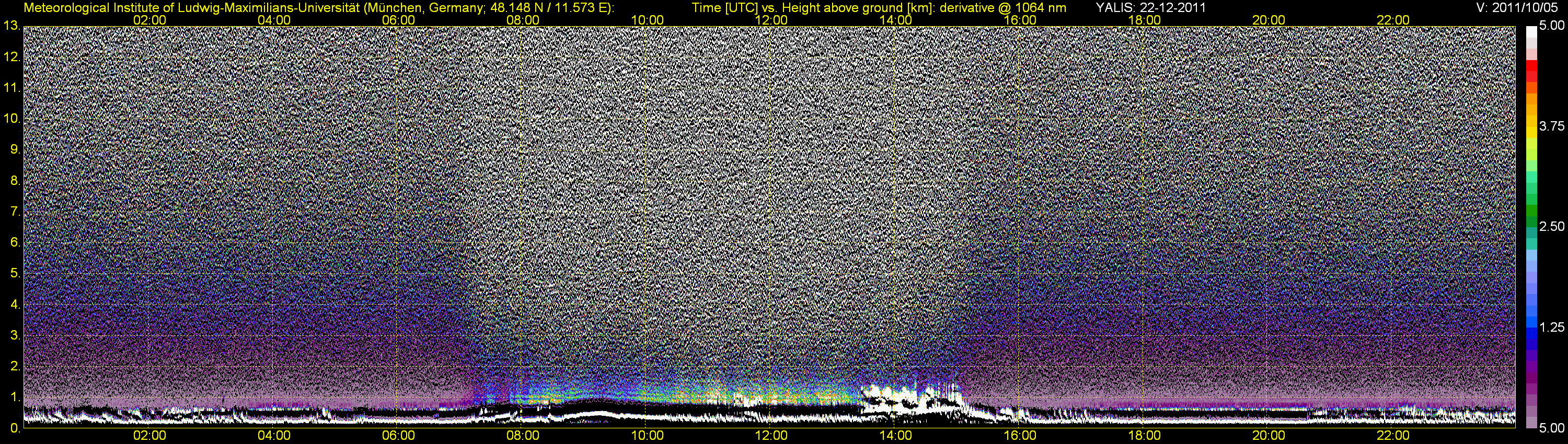Click the 1.25 colorbar scale value
This screenshot has height=444, width=1568.
pos(1552,327)
